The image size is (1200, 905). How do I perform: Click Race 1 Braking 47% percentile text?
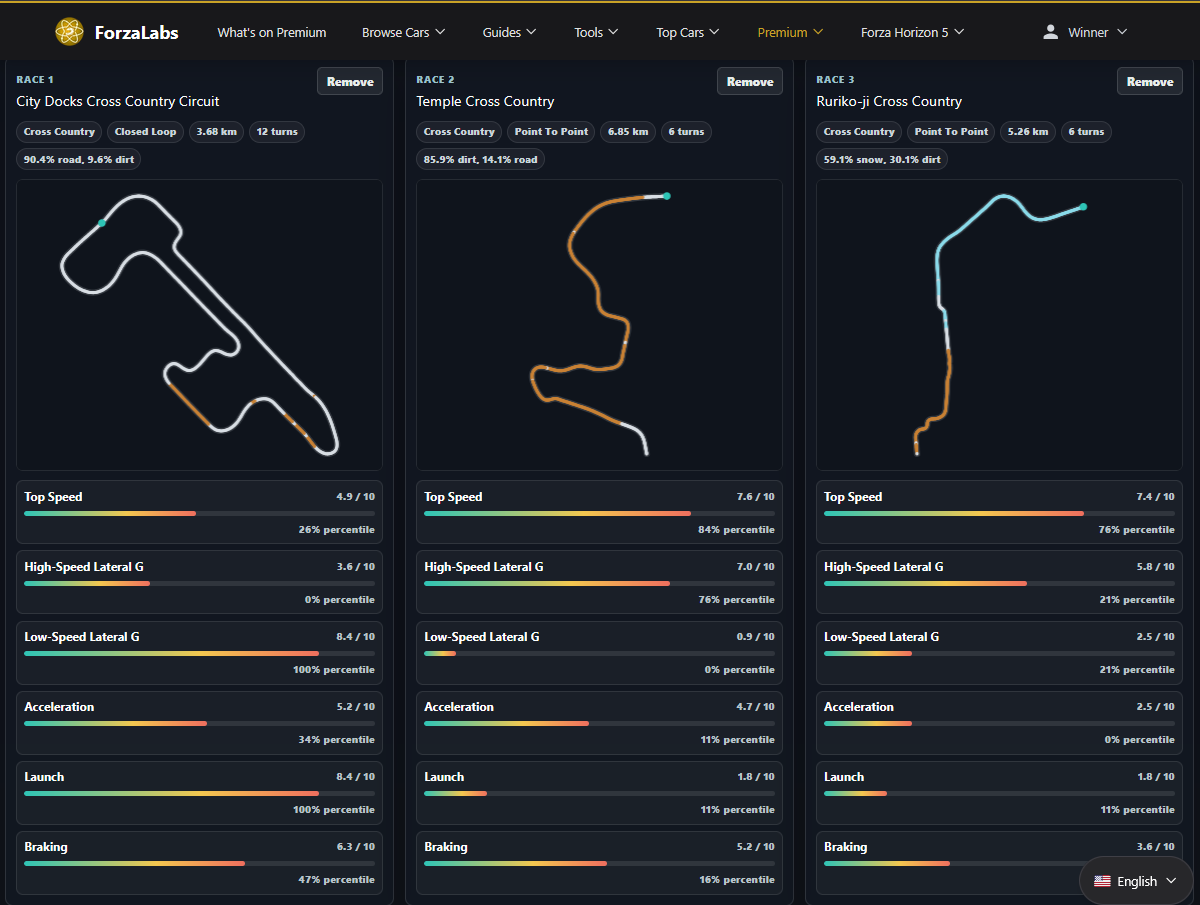[336, 880]
